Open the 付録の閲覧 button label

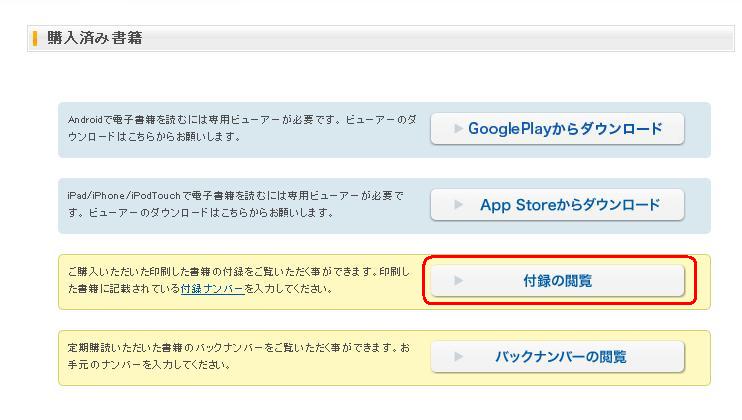point(557,281)
